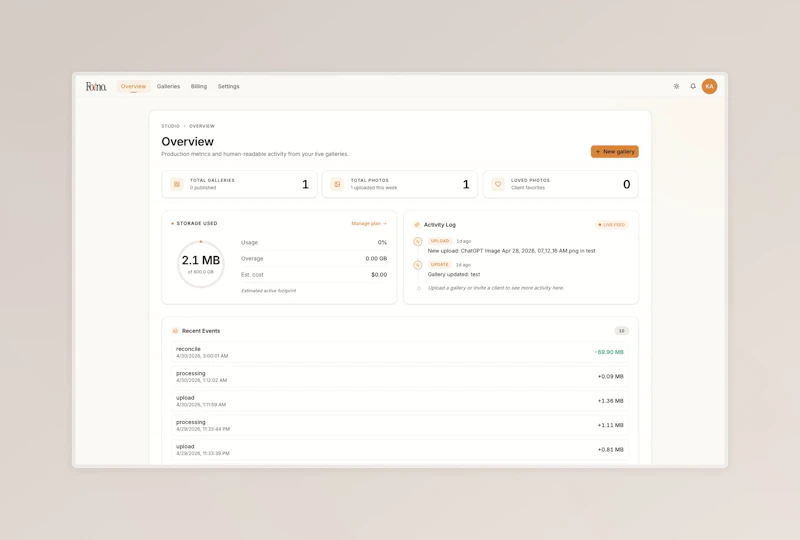Image resolution: width=800 pixels, height=540 pixels.
Task: Click the Usage 0% value
Action: [382, 242]
